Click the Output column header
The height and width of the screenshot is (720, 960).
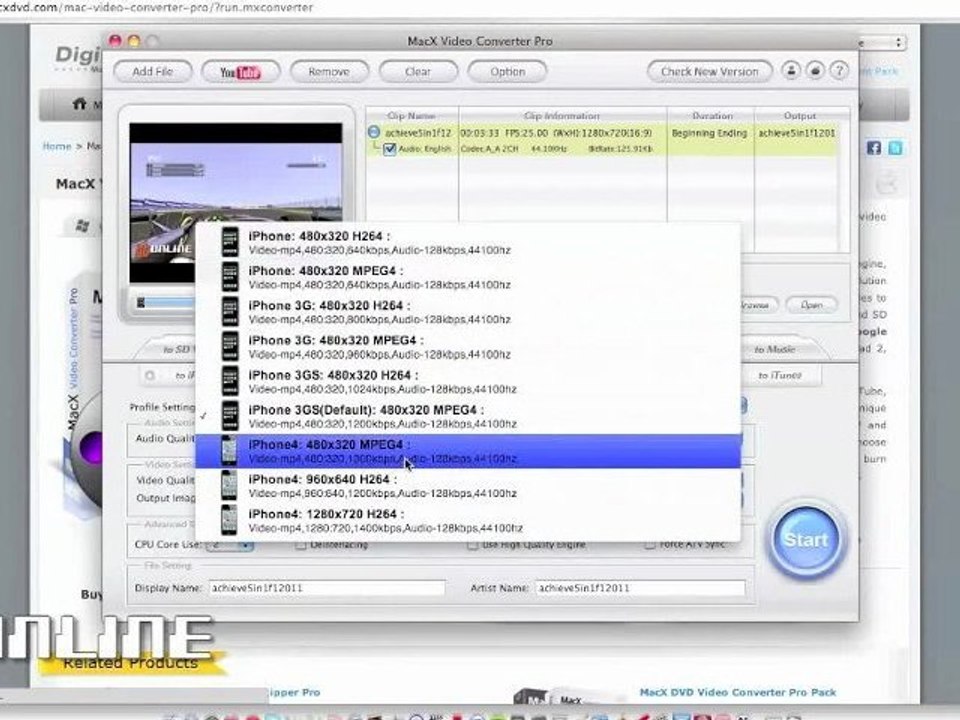tap(800, 116)
